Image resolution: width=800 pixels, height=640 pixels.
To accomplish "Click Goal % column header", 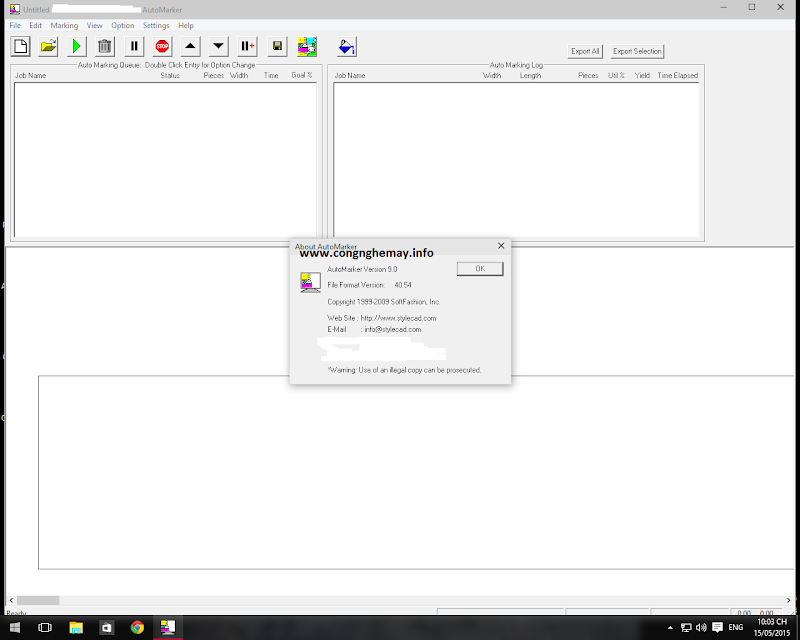I will (302, 75).
